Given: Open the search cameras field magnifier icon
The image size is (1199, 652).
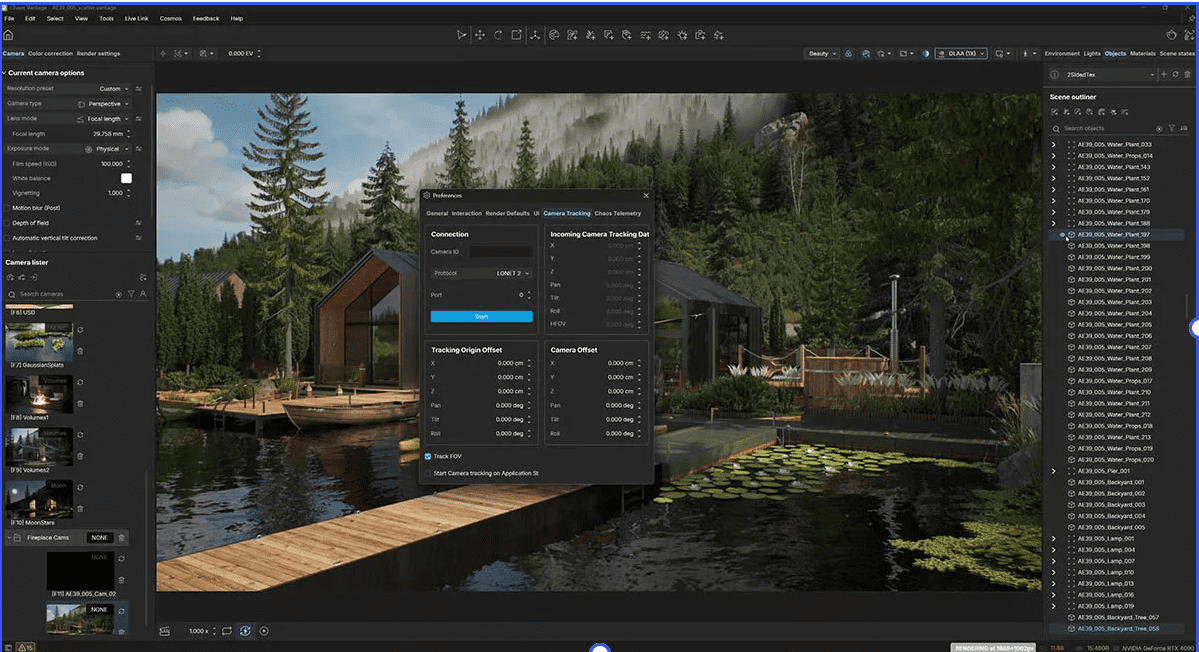Looking at the screenshot, I should point(12,293).
